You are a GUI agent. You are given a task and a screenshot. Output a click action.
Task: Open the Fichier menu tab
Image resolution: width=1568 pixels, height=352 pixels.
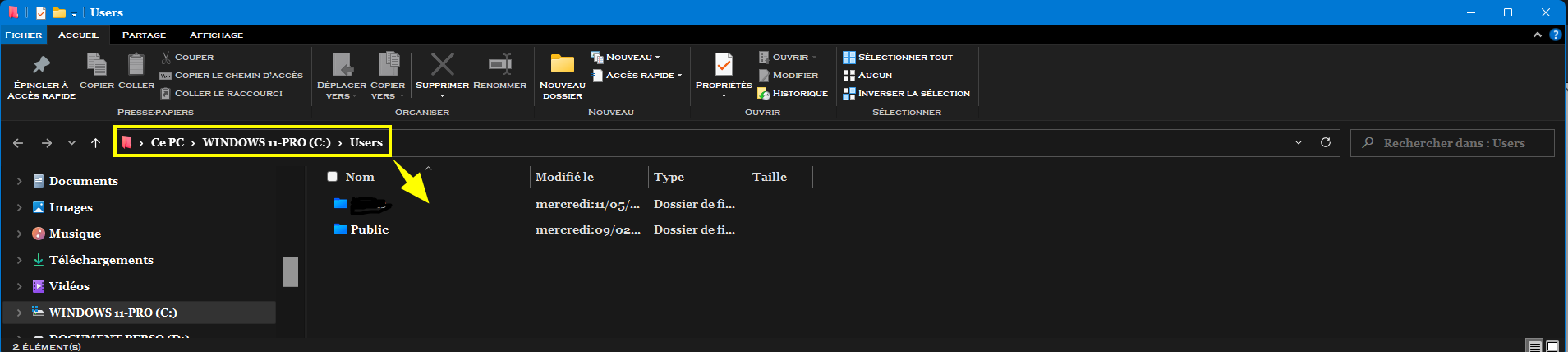(24, 35)
